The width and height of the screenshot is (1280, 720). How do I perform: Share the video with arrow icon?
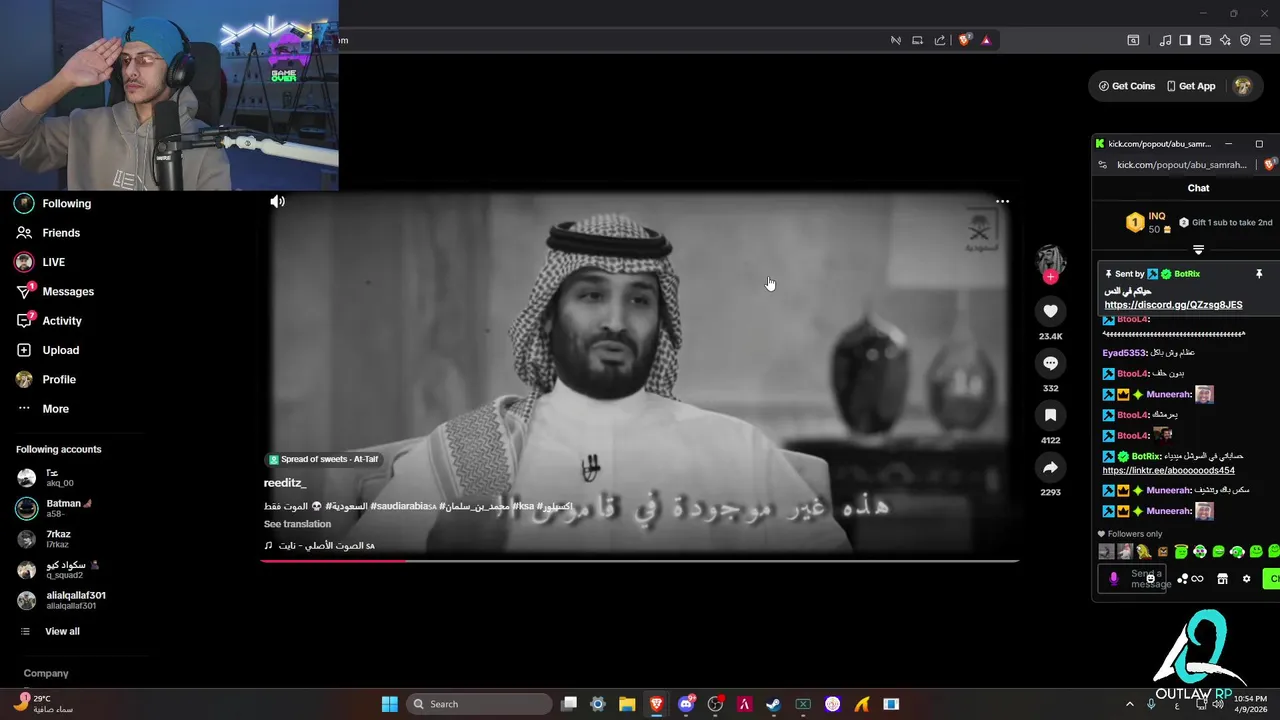[1050, 467]
